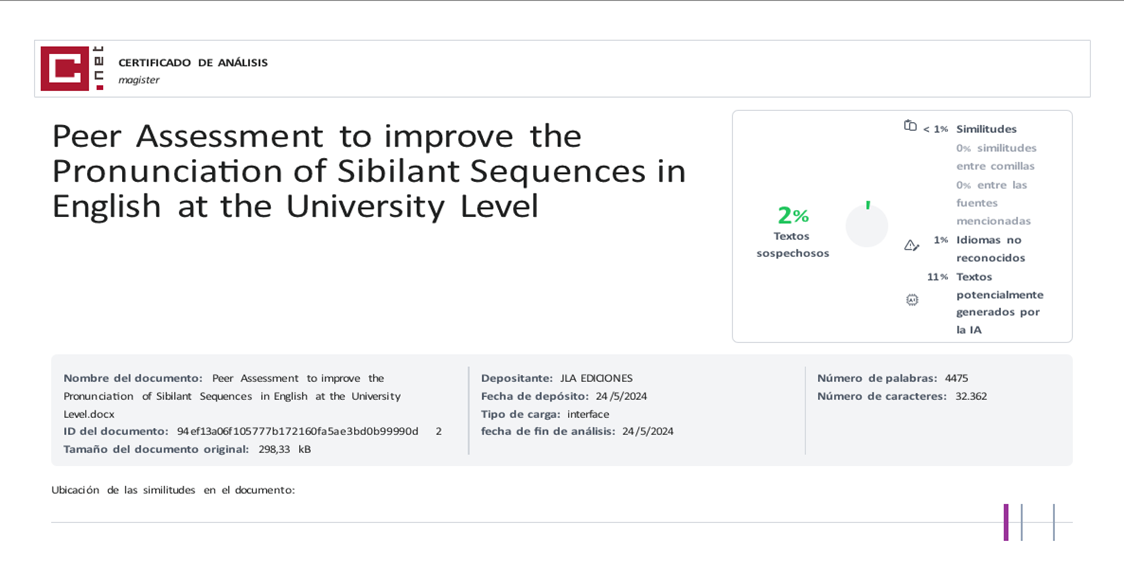Click the green 2% suspicious texts score
This screenshot has width=1124, height=575.
792,215
